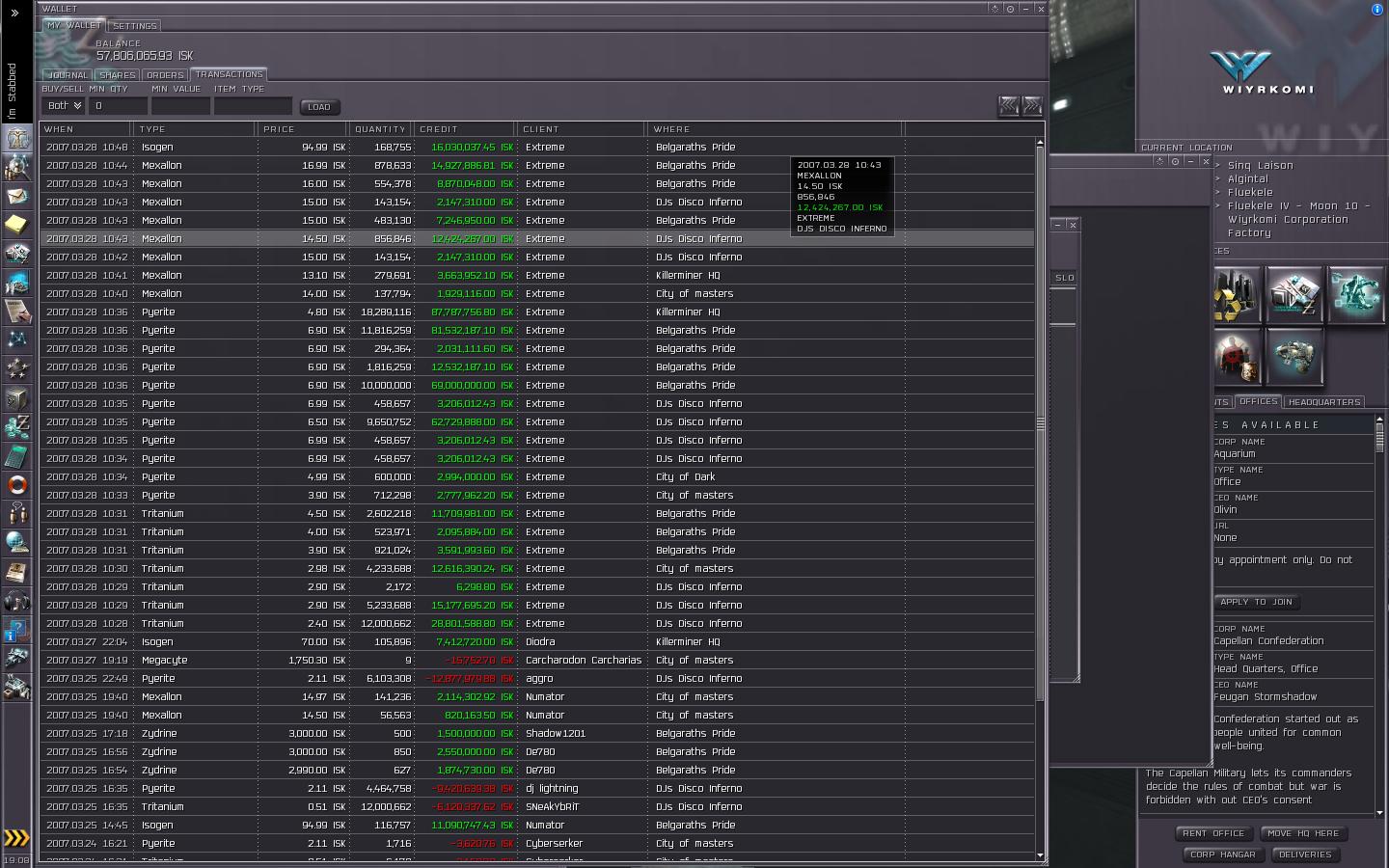1389x868 pixels.
Task: Open the Headquarters tab in station panel
Action: pos(1324,402)
